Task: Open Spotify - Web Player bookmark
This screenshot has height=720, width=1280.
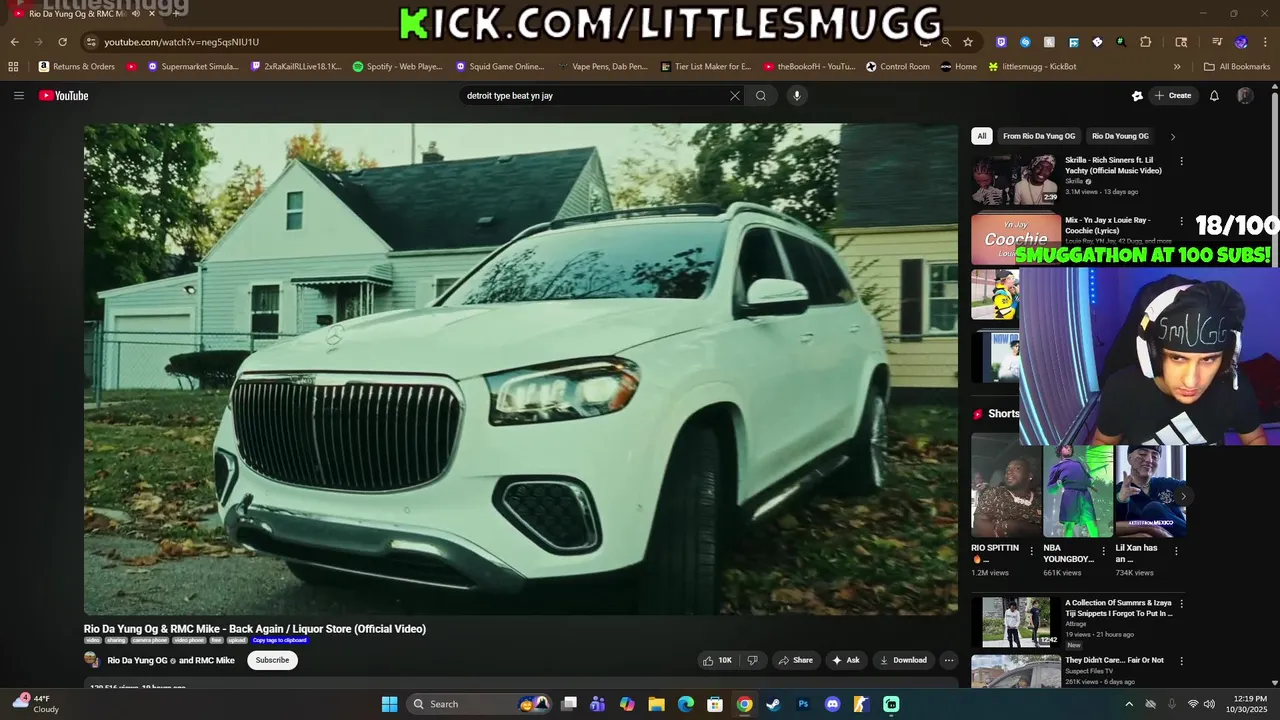Action: [398, 67]
